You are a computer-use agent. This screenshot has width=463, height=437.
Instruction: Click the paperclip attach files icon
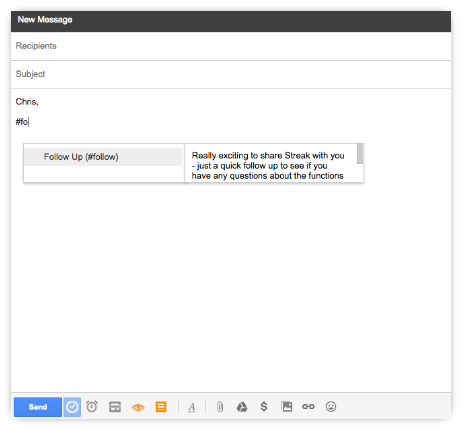coord(220,407)
